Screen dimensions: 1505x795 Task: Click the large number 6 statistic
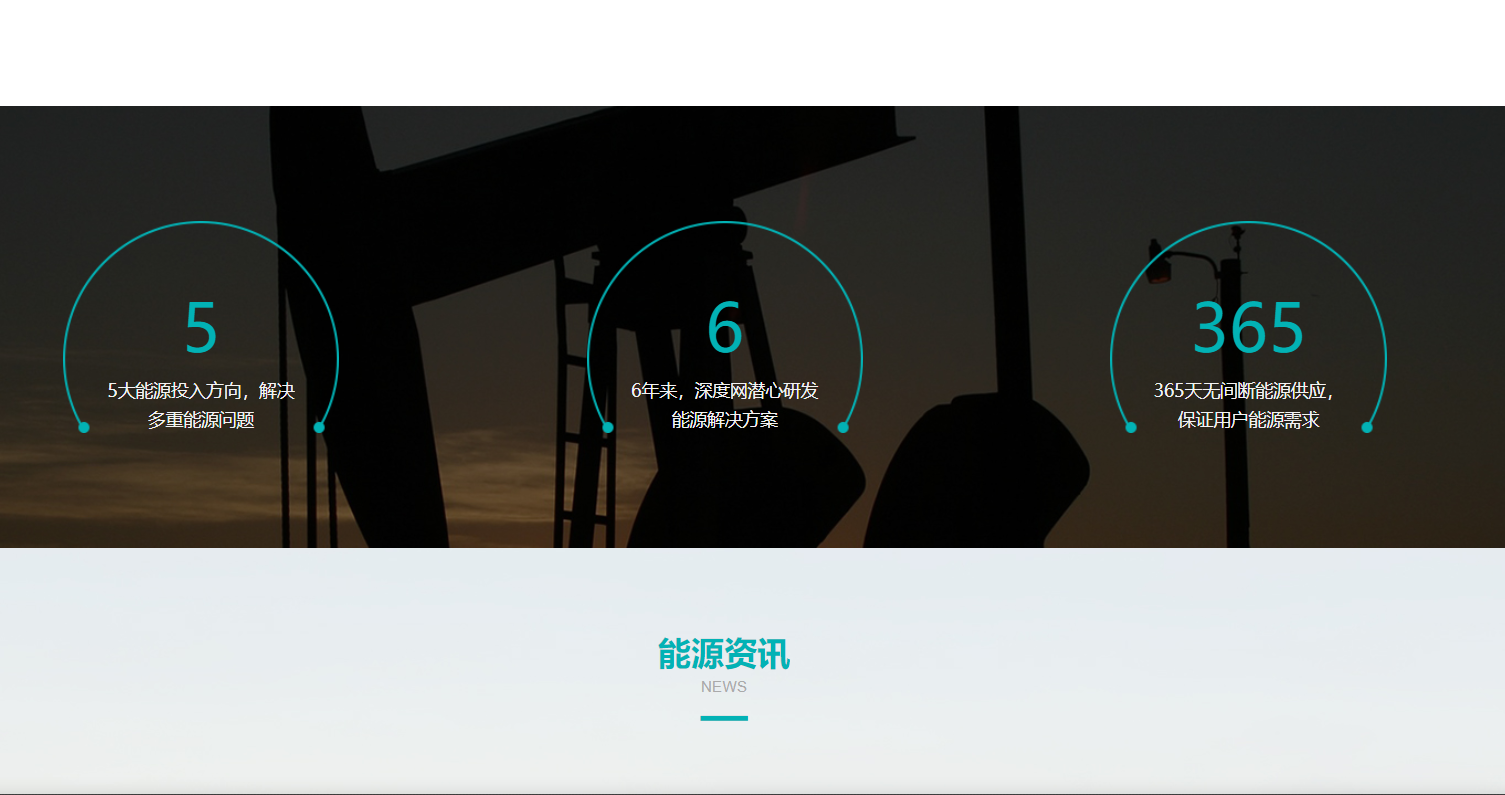(725, 328)
